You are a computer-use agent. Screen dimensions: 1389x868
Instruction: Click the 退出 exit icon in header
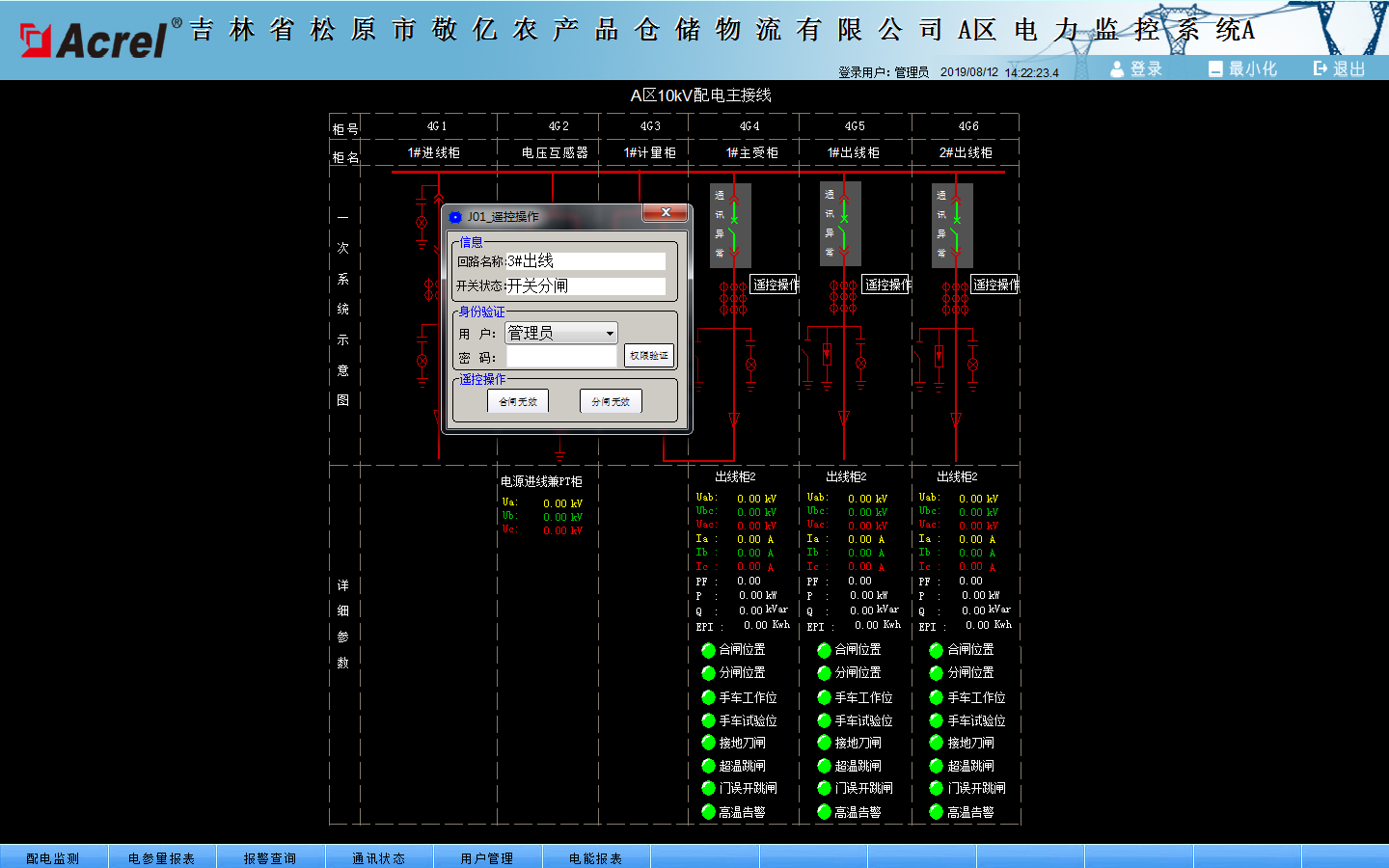coord(1321,68)
